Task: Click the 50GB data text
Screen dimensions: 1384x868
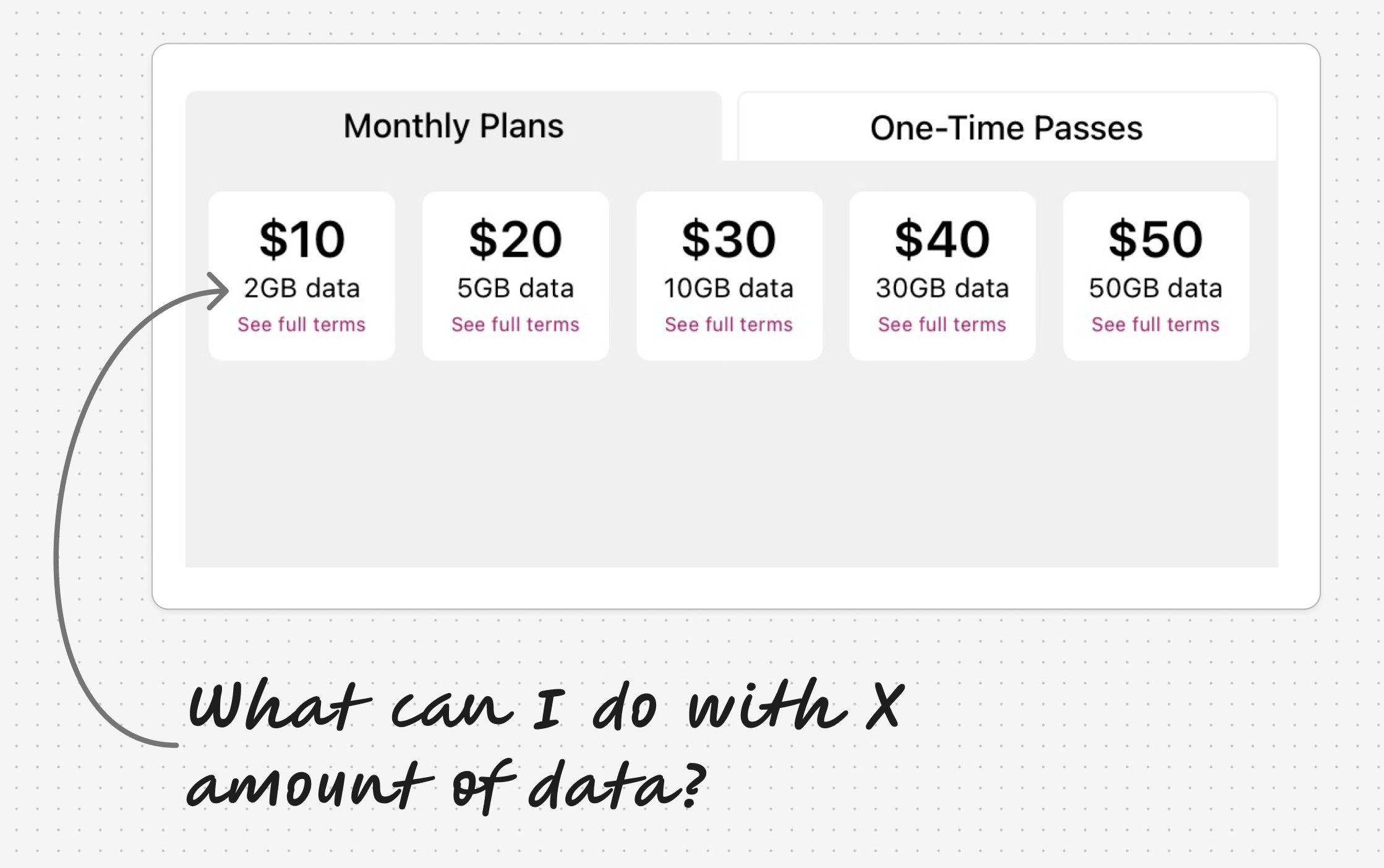Action: click(x=1155, y=288)
